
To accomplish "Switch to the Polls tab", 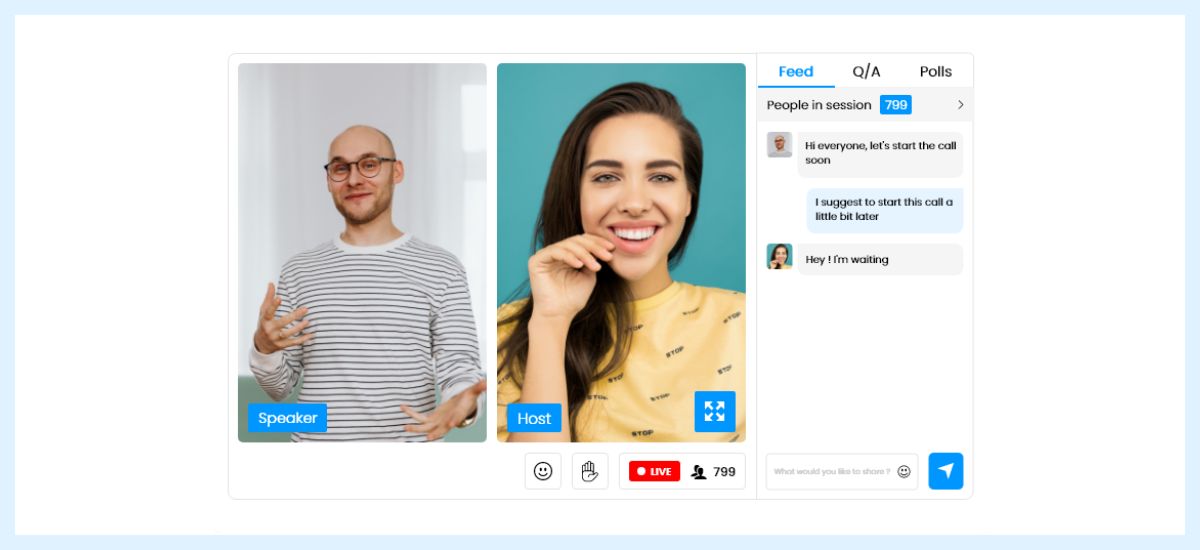I will click(x=936, y=72).
